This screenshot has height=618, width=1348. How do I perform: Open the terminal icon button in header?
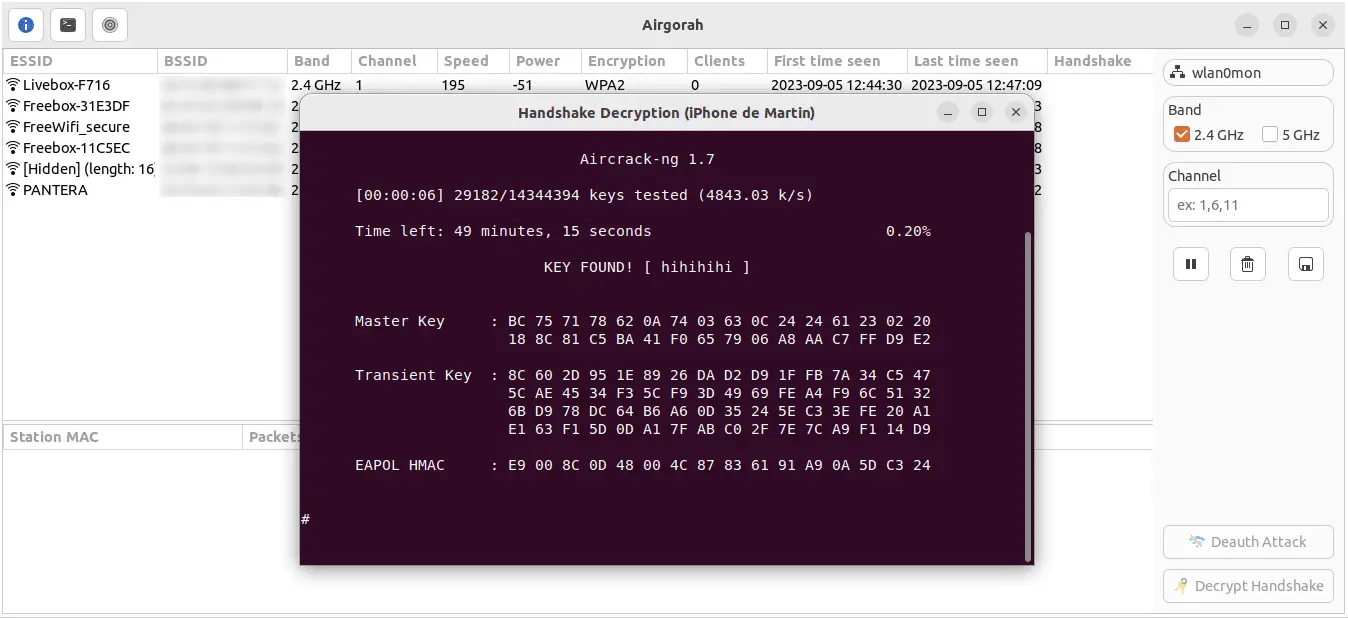click(68, 25)
